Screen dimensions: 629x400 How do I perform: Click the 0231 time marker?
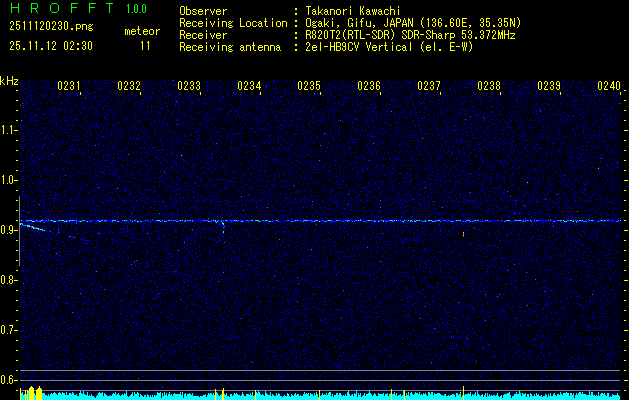pyautogui.click(x=69, y=87)
